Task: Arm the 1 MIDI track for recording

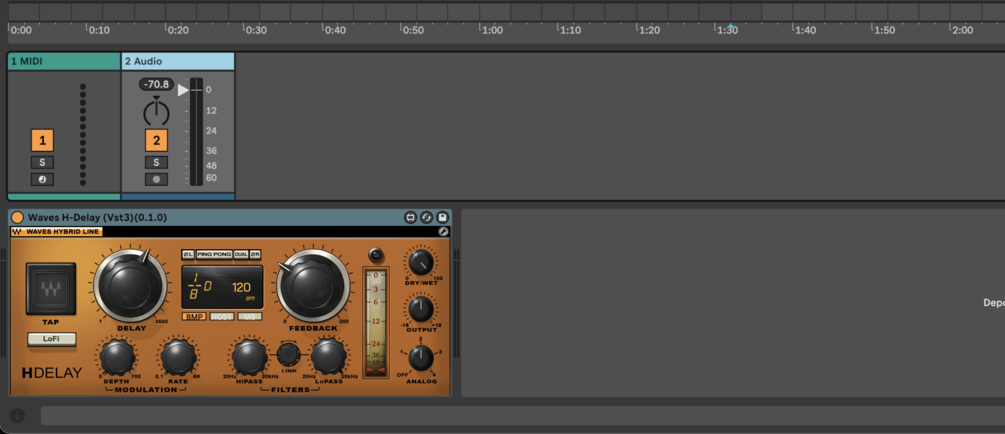Action: click(42, 179)
